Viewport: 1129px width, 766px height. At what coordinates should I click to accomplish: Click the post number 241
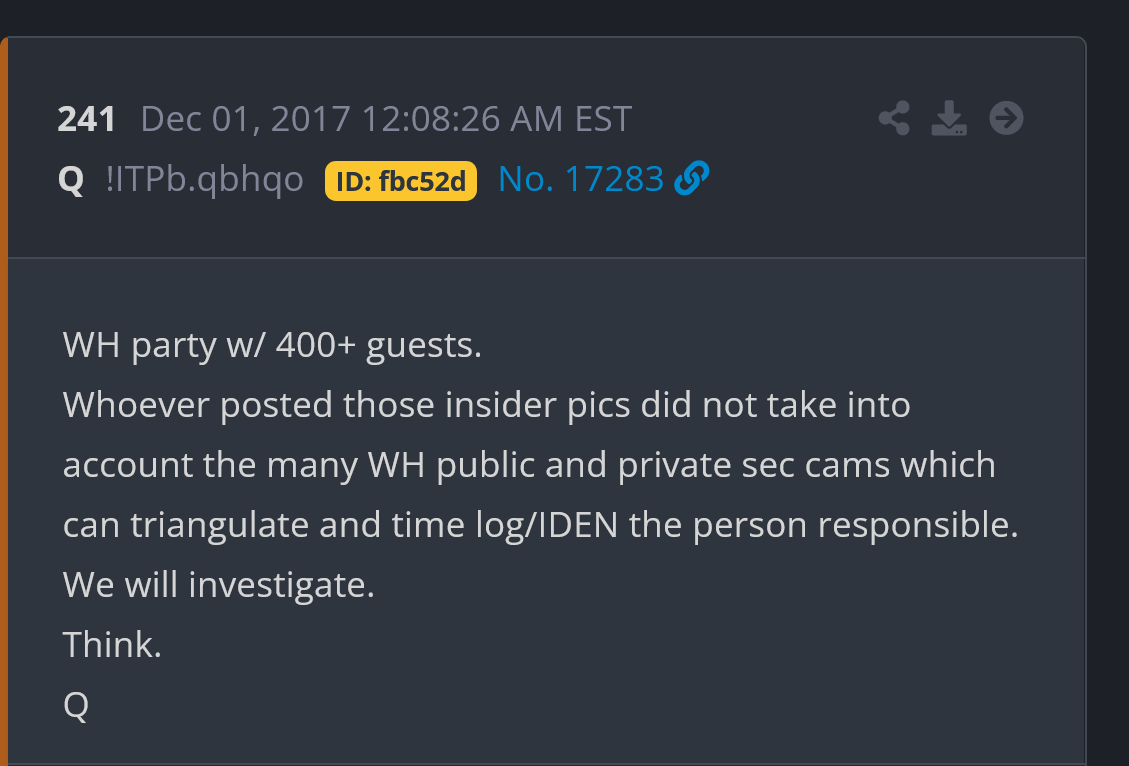87,119
